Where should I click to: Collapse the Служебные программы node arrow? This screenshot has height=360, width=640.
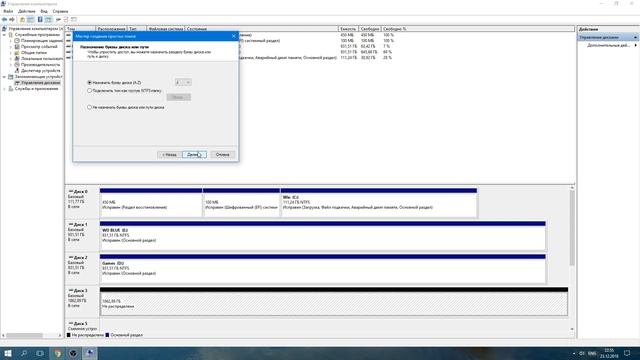pos(4,35)
